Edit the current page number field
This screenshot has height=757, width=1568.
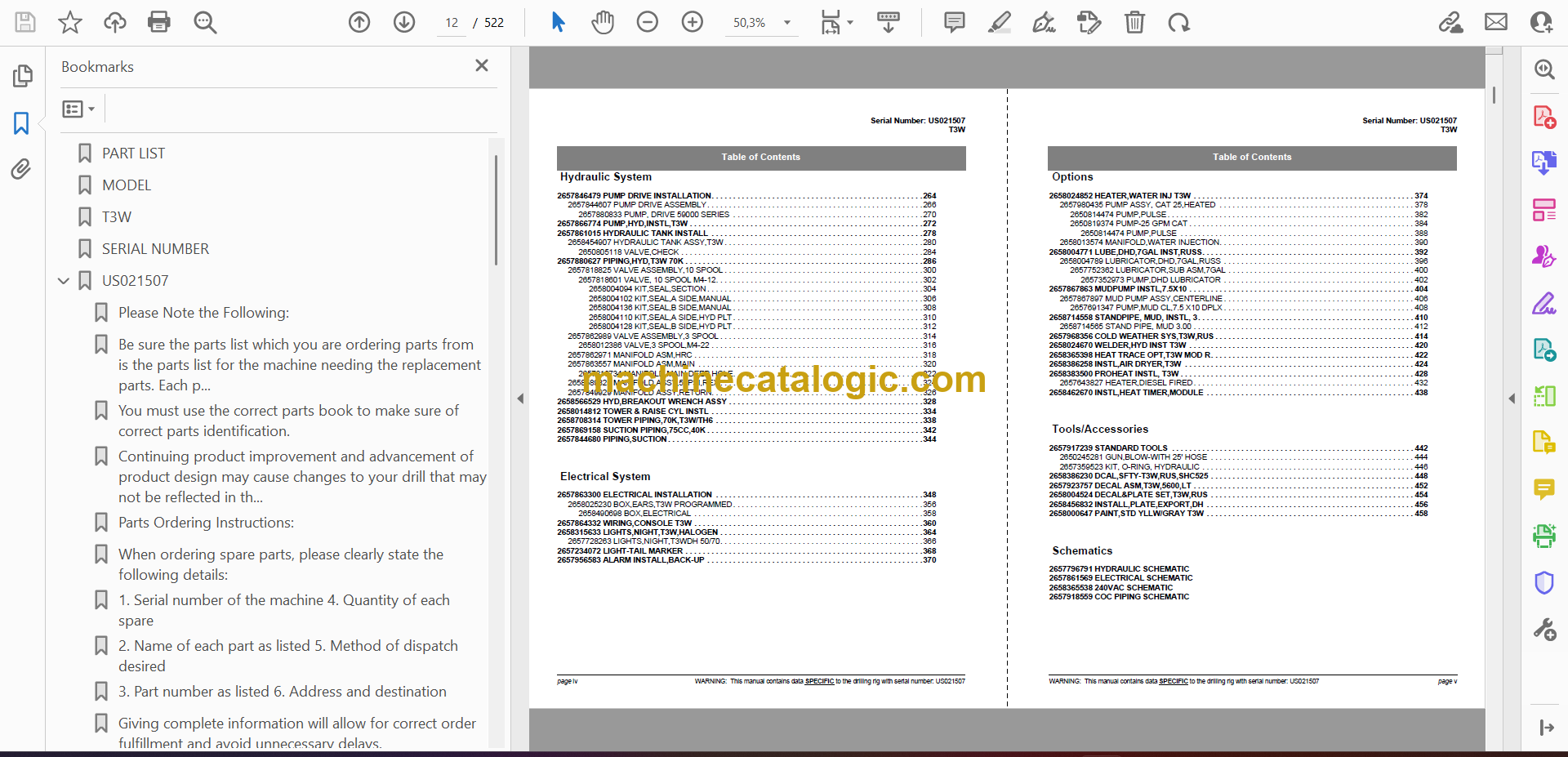(452, 23)
